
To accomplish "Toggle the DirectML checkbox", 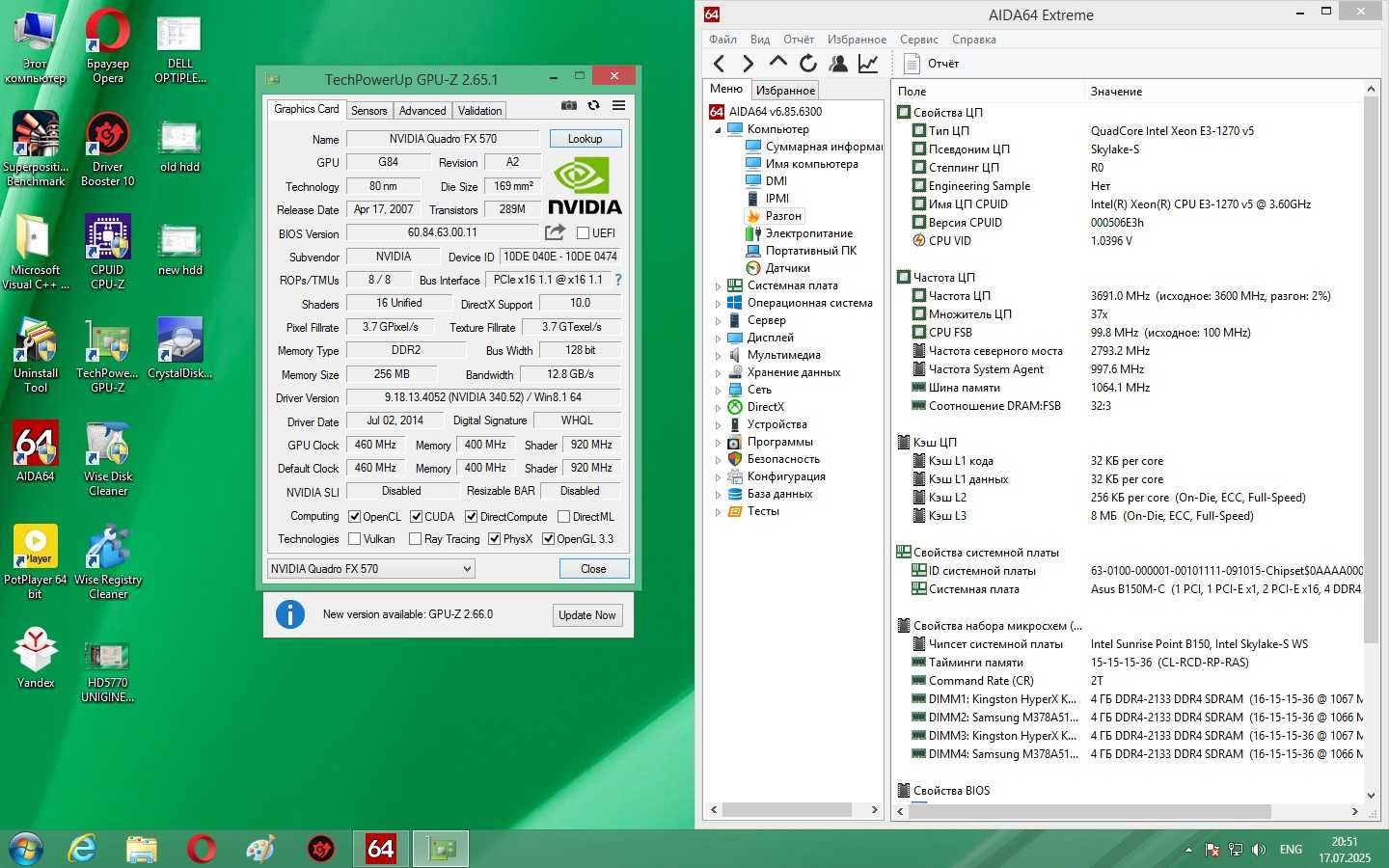I will (564, 516).
